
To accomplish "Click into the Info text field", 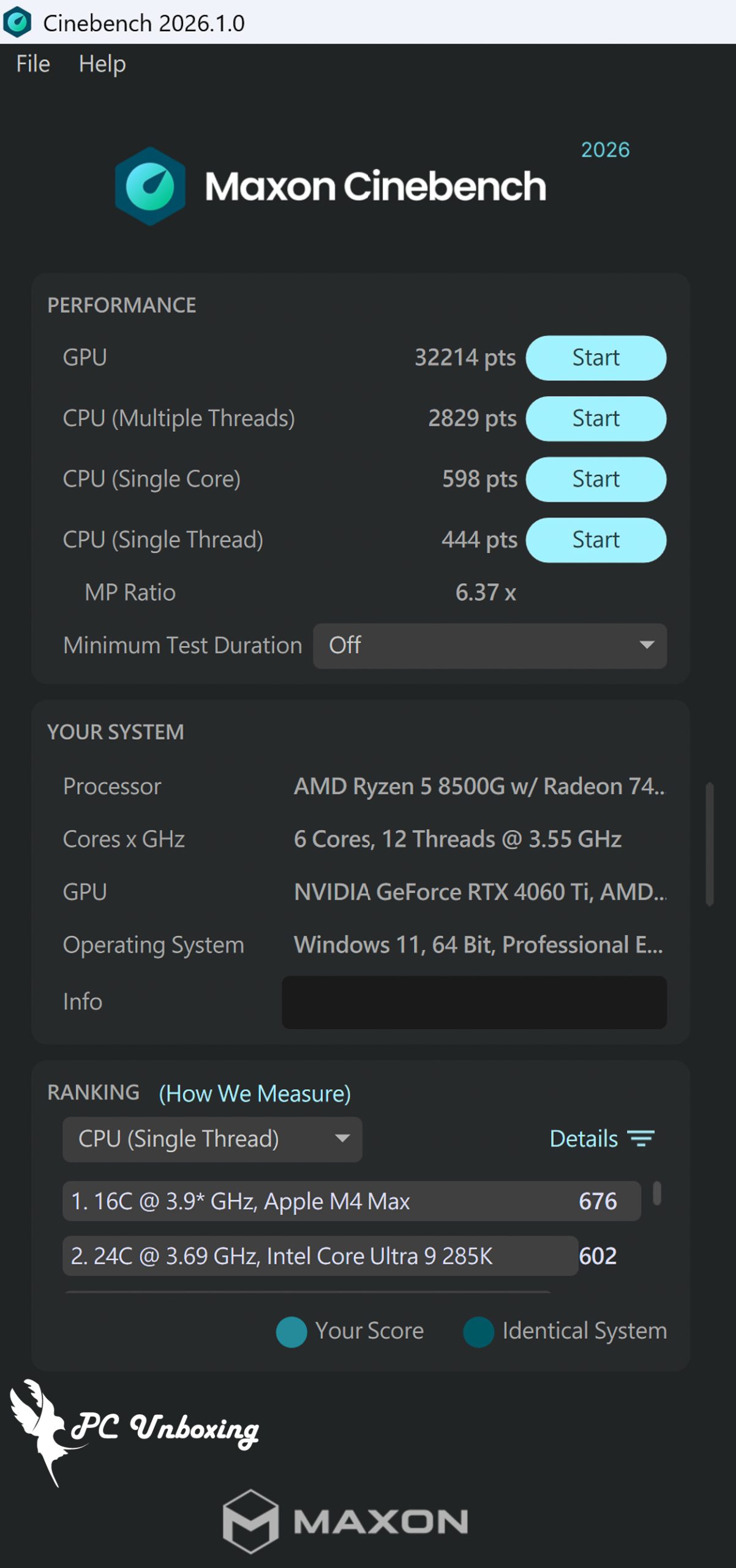I will [474, 1002].
